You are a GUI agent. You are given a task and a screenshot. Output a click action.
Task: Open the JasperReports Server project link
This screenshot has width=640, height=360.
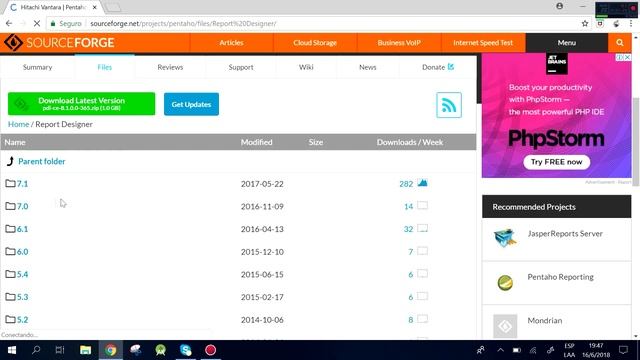[x=565, y=233]
